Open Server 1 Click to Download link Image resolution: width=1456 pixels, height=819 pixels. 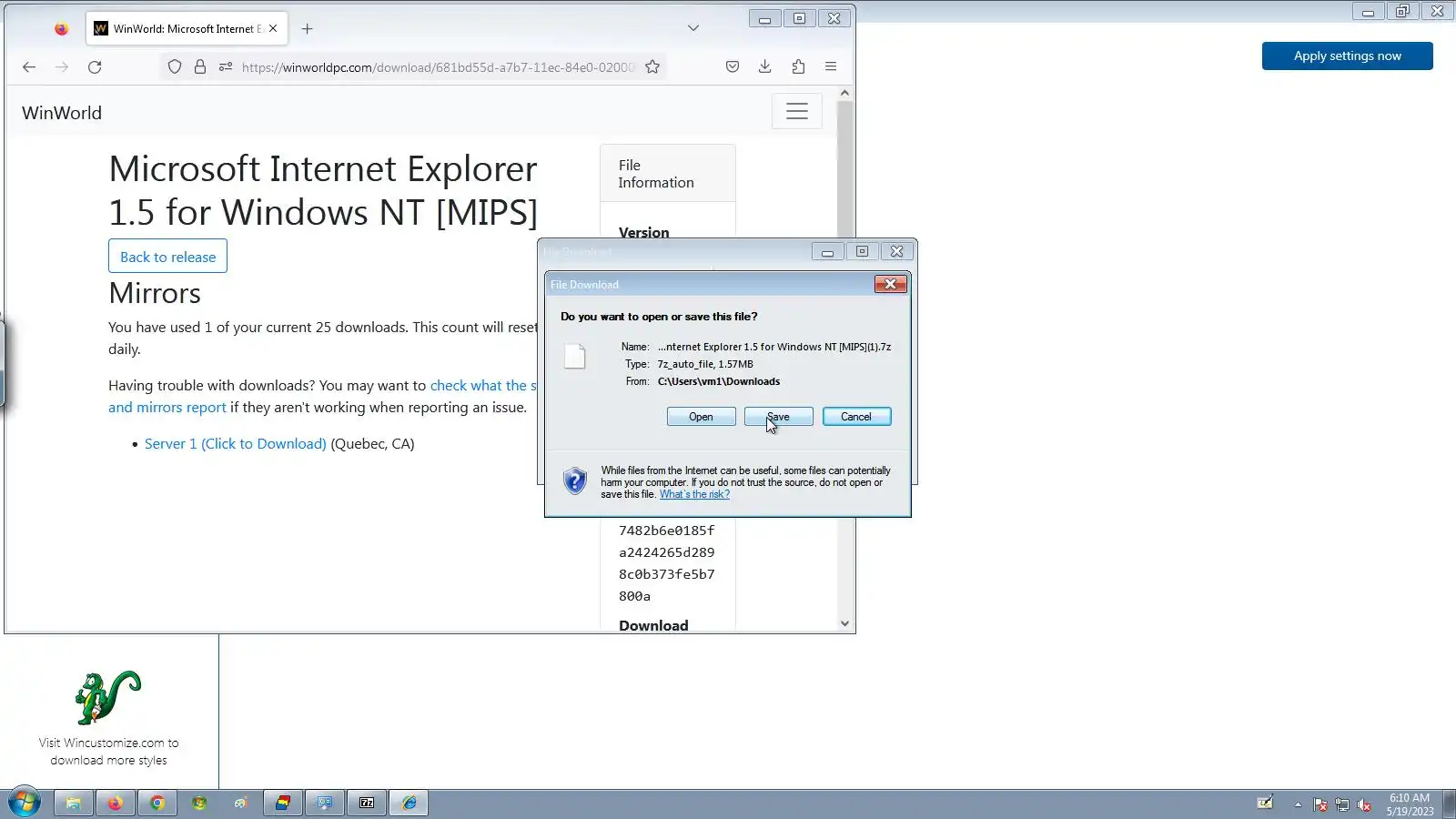tap(235, 443)
